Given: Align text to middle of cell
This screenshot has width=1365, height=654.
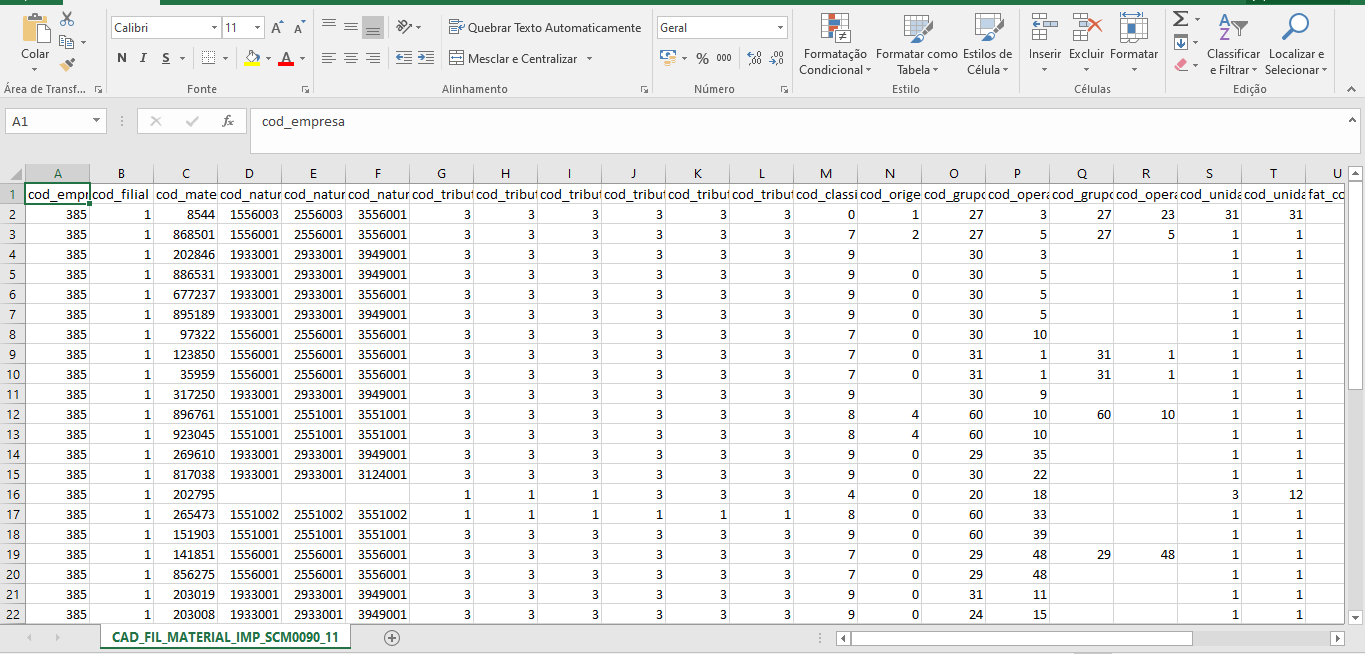Looking at the screenshot, I should [x=350, y=27].
